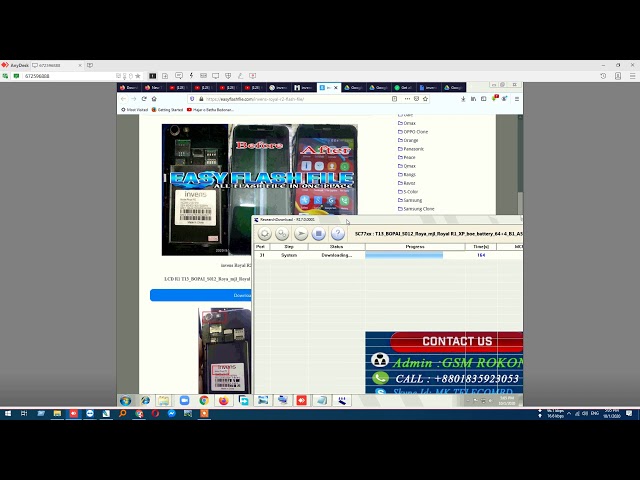Viewport: 640px width, 480px height.
Task: Close the active Firefox tab
Action: [336, 87]
